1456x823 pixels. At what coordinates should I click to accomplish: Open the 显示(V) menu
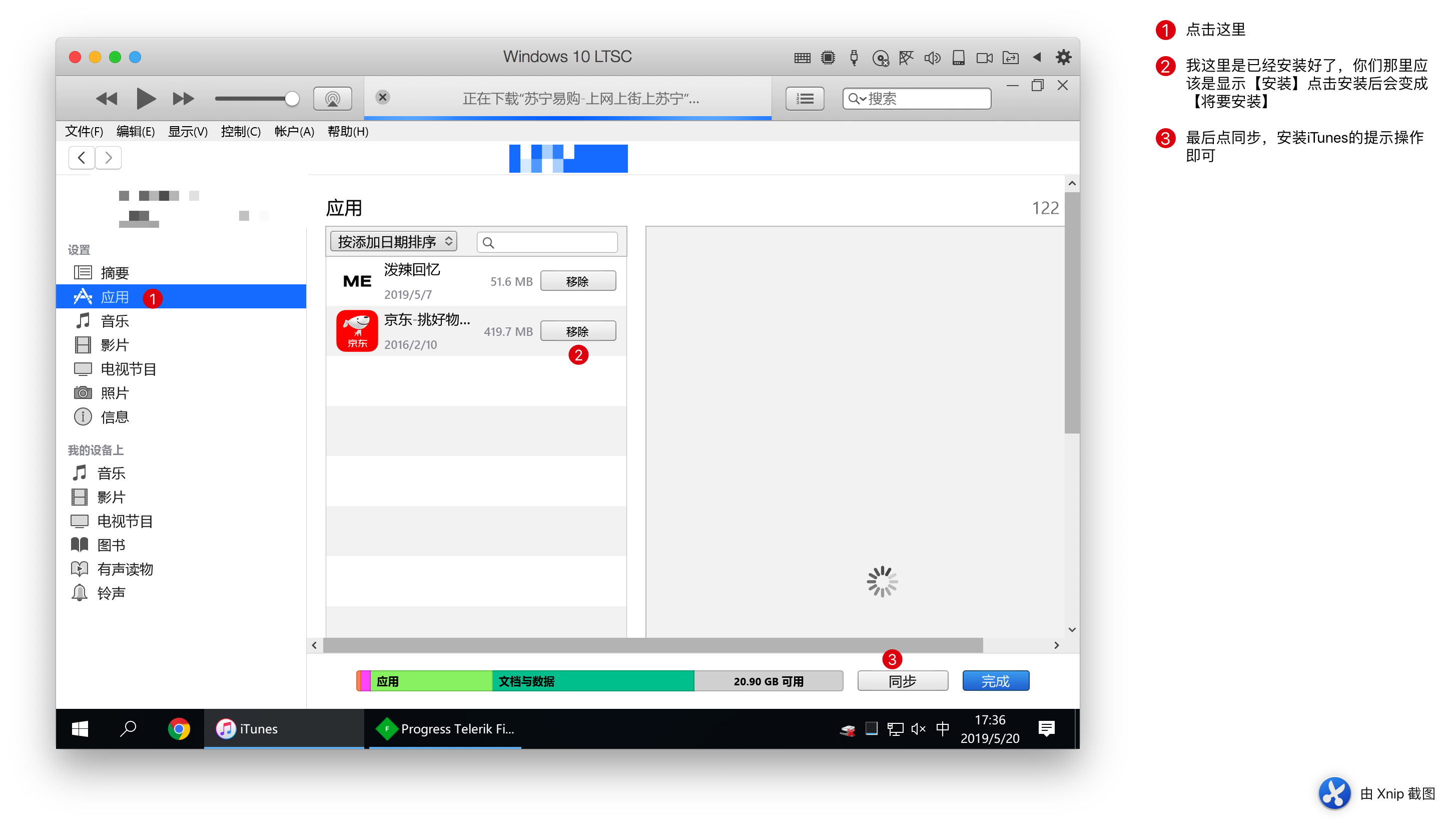pos(188,132)
